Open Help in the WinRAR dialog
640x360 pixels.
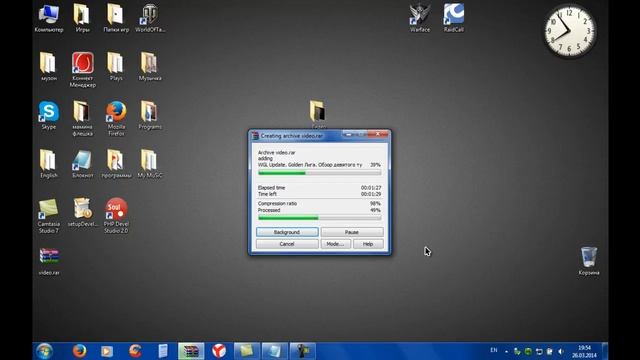[x=368, y=244]
